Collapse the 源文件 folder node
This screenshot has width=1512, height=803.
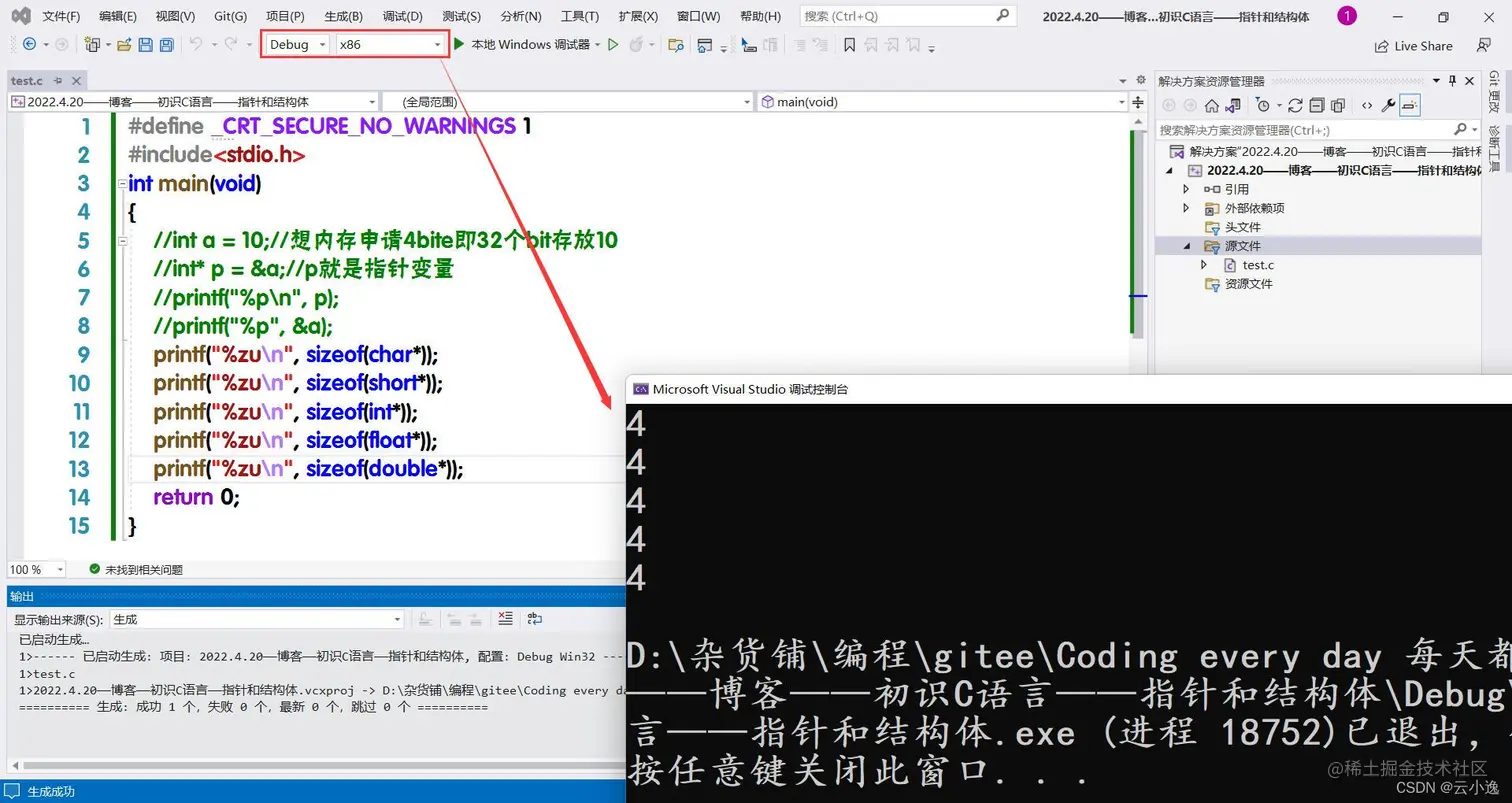1186,246
